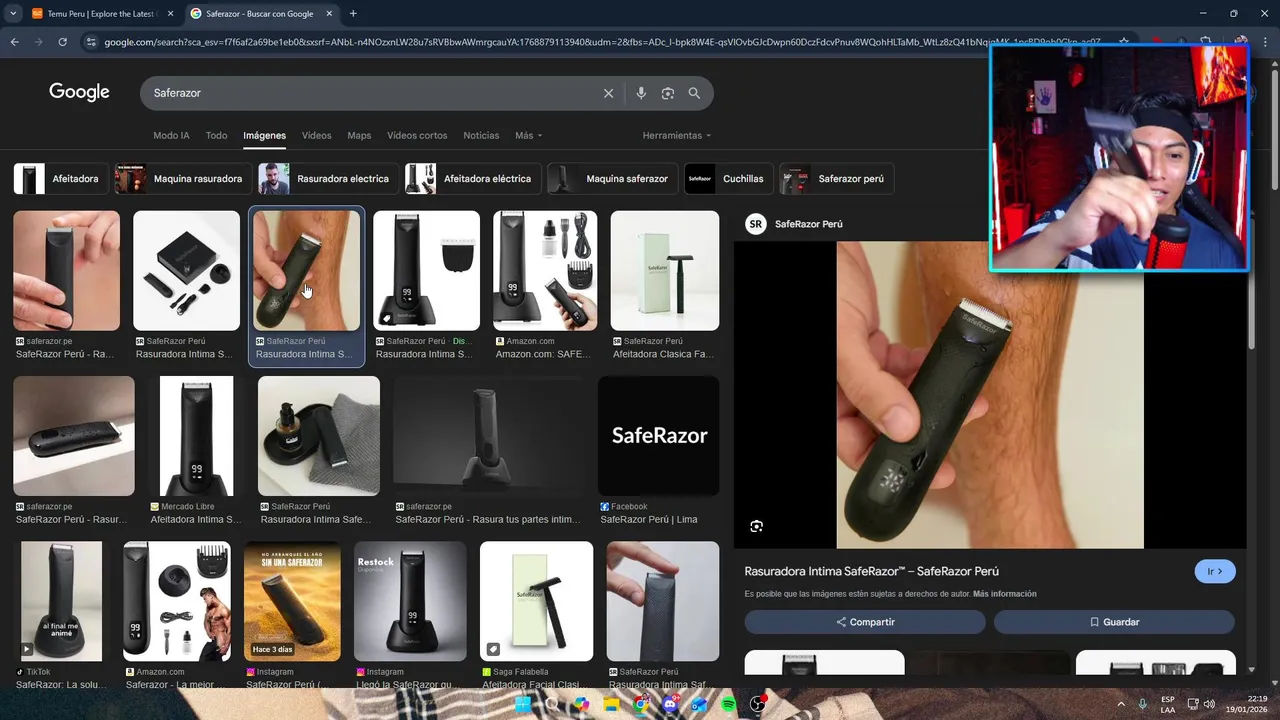This screenshot has height=720, width=1280.
Task: Click the Compartir share button
Action: (865, 622)
